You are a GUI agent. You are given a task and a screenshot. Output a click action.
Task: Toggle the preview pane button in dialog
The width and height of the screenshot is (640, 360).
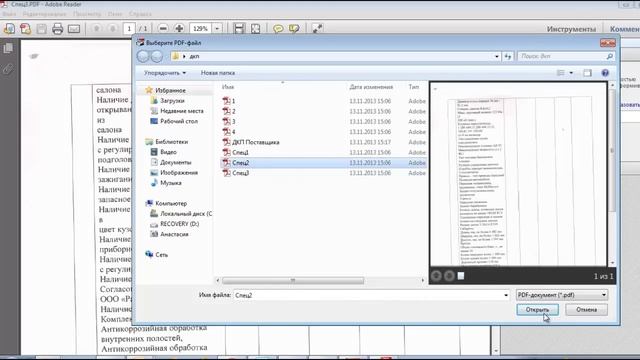[587, 73]
